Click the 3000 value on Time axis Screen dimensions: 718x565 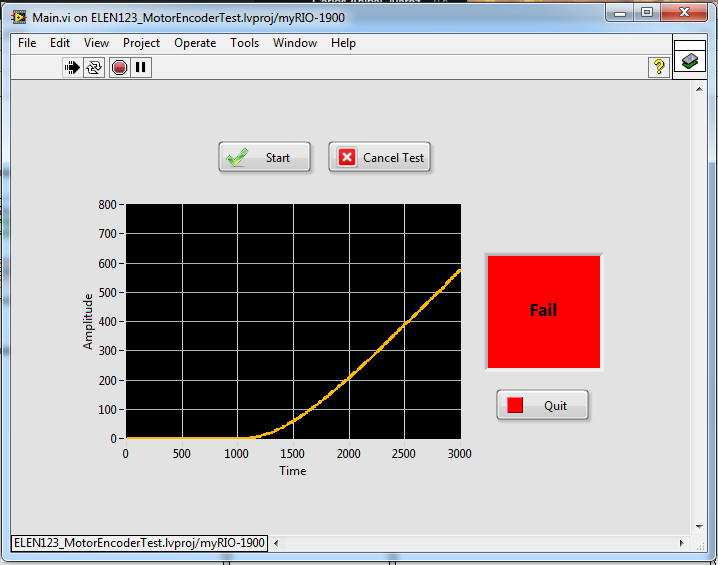pyautogui.click(x=459, y=453)
